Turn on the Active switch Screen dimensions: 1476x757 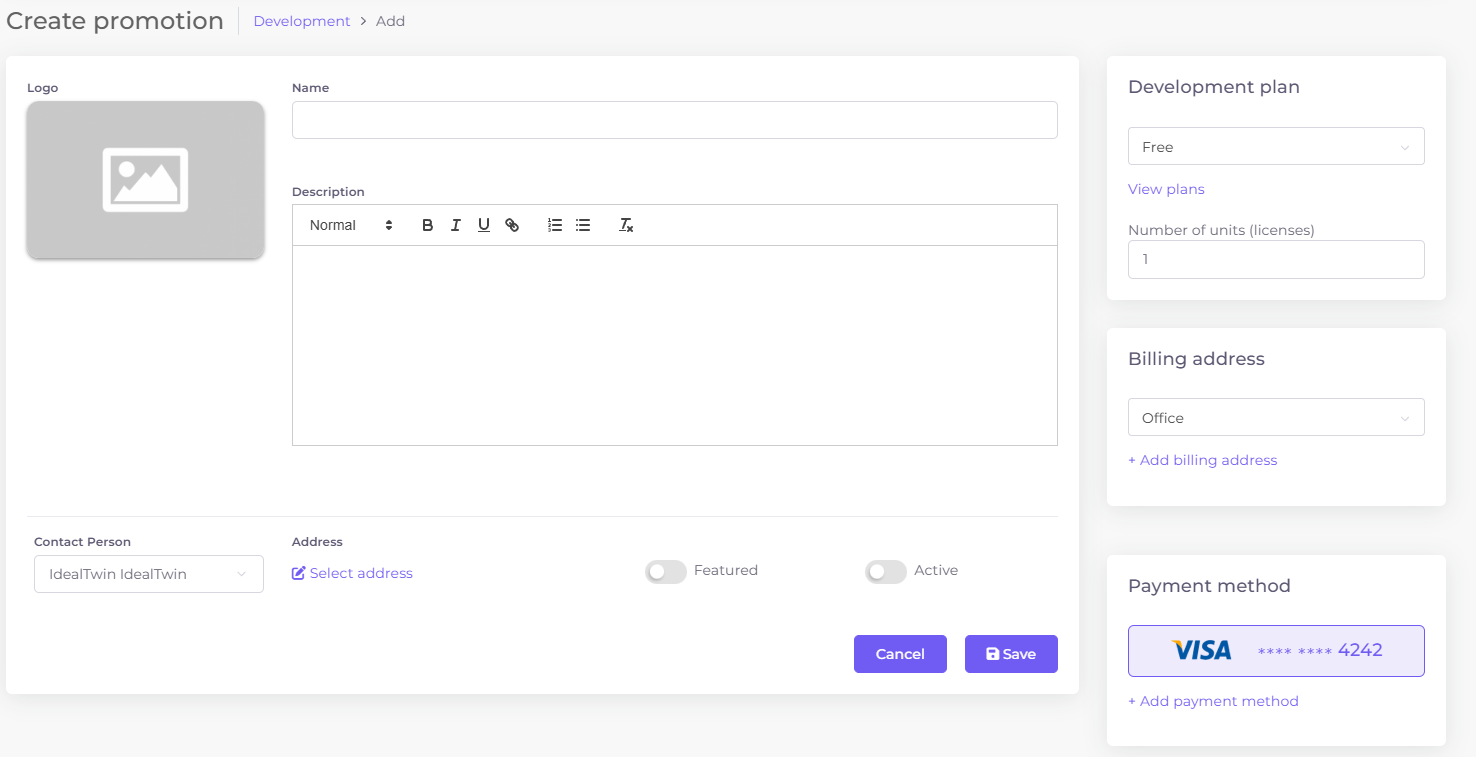[x=885, y=571]
